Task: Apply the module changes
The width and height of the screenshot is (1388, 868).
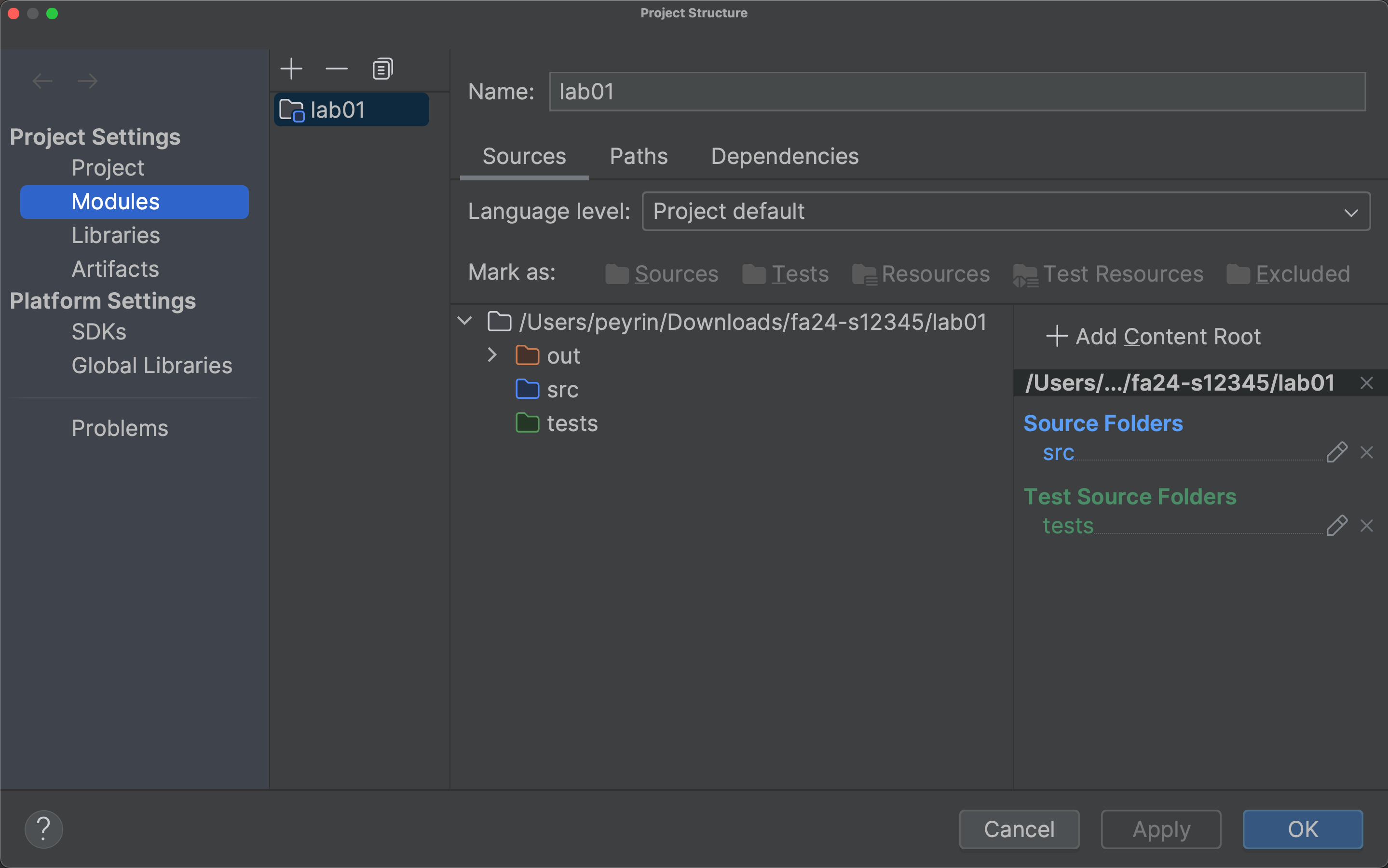Action: point(1160,829)
